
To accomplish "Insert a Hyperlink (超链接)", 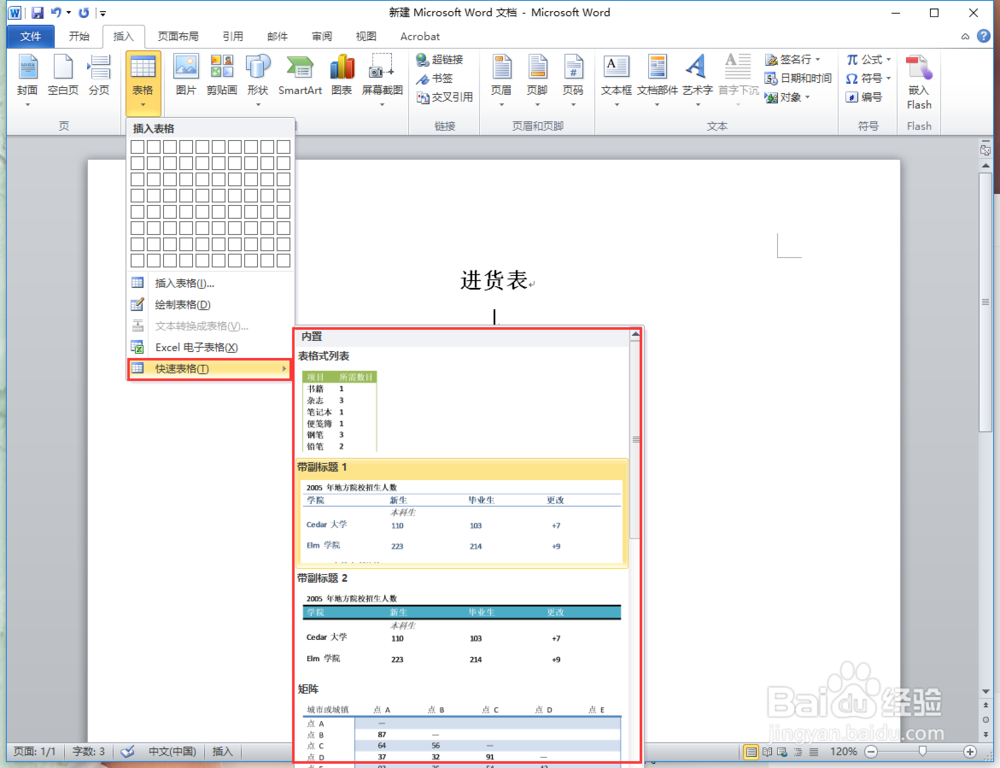I will 439,59.
